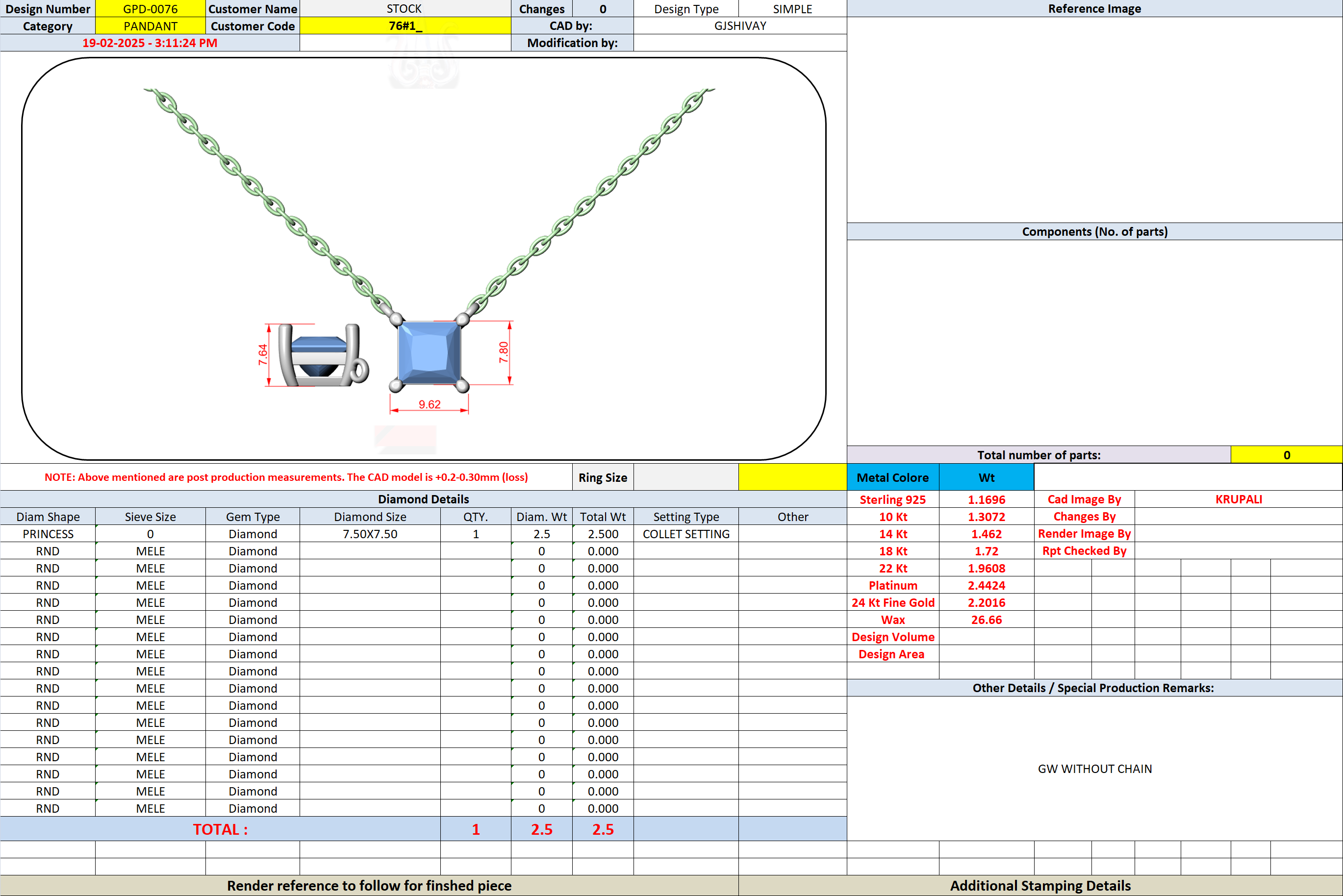The width and height of the screenshot is (1343, 896).
Task: Click the empty Modification by value cell
Action: tap(740, 43)
